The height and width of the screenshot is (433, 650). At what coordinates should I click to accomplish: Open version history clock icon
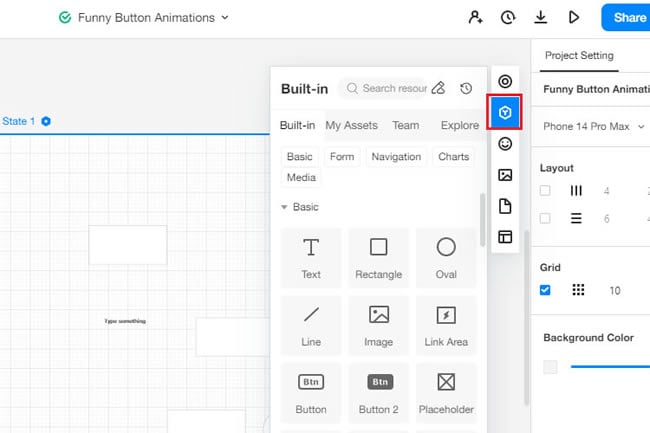[508, 17]
